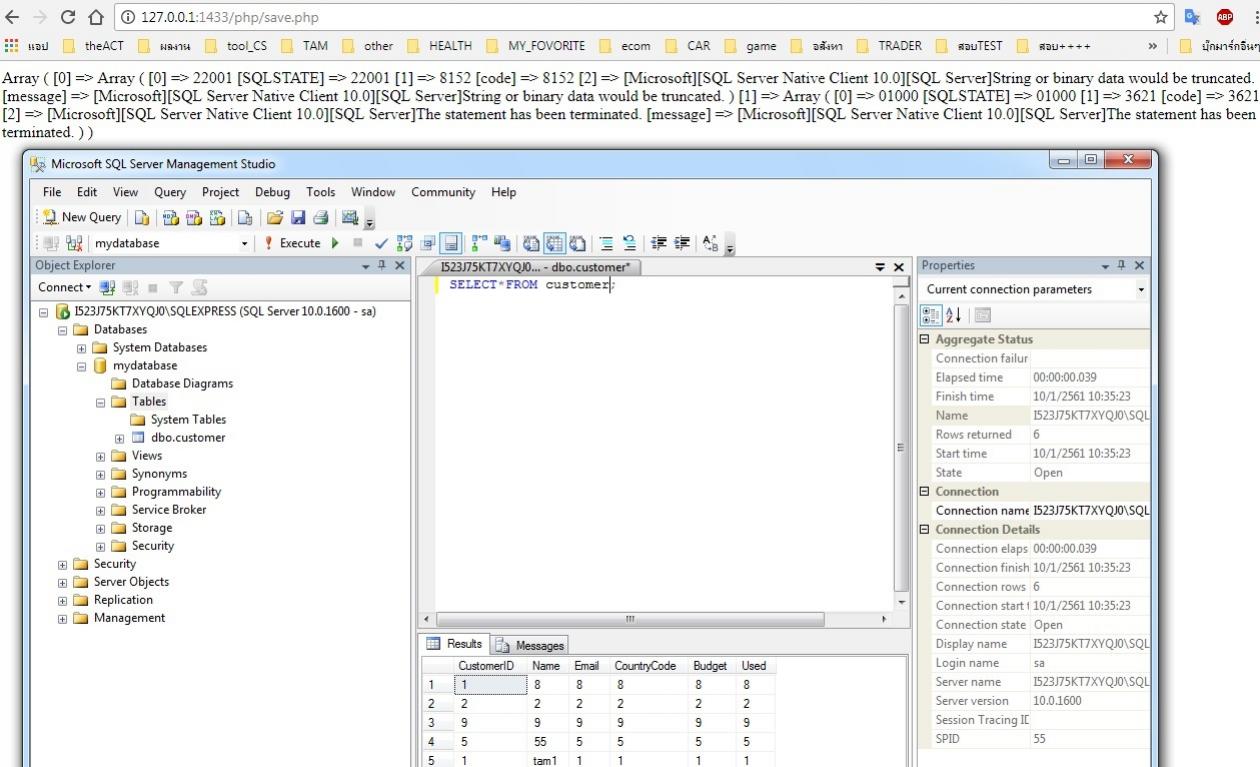Print using the printer toolbar icon

tap(321, 217)
